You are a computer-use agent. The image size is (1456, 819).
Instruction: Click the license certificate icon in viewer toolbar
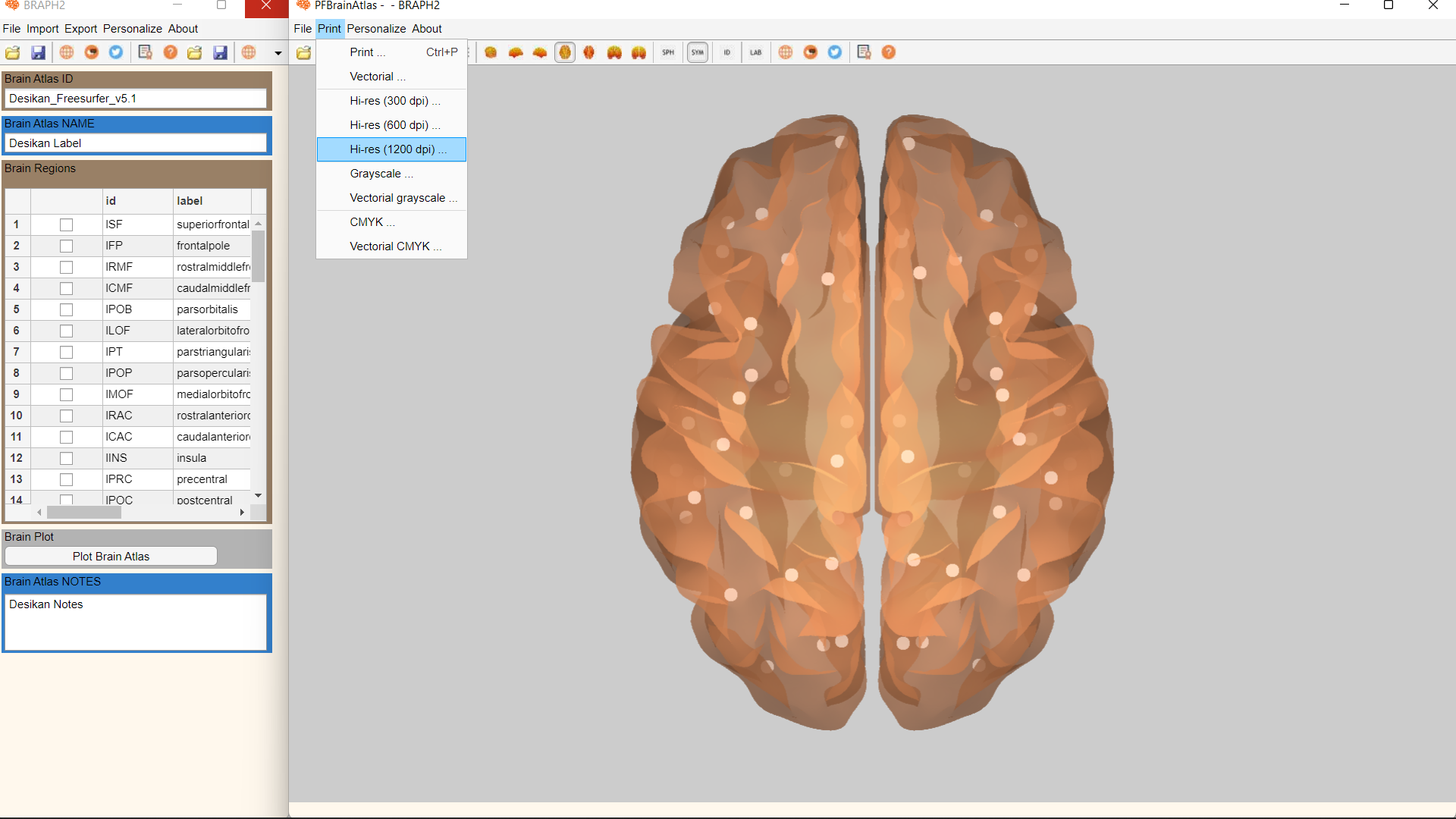point(863,52)
